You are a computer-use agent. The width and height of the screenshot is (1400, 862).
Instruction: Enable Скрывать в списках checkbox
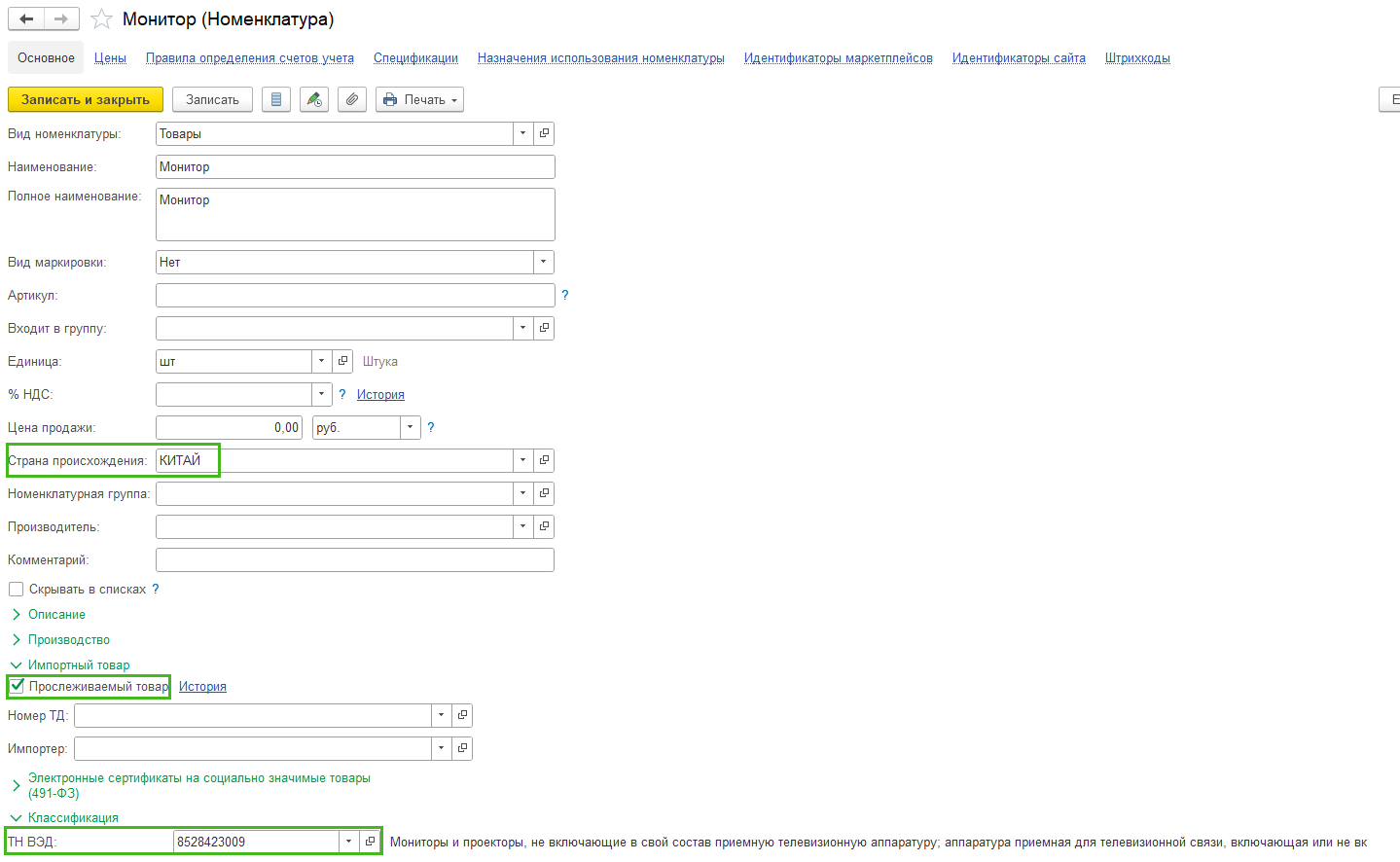pos(16,590)
